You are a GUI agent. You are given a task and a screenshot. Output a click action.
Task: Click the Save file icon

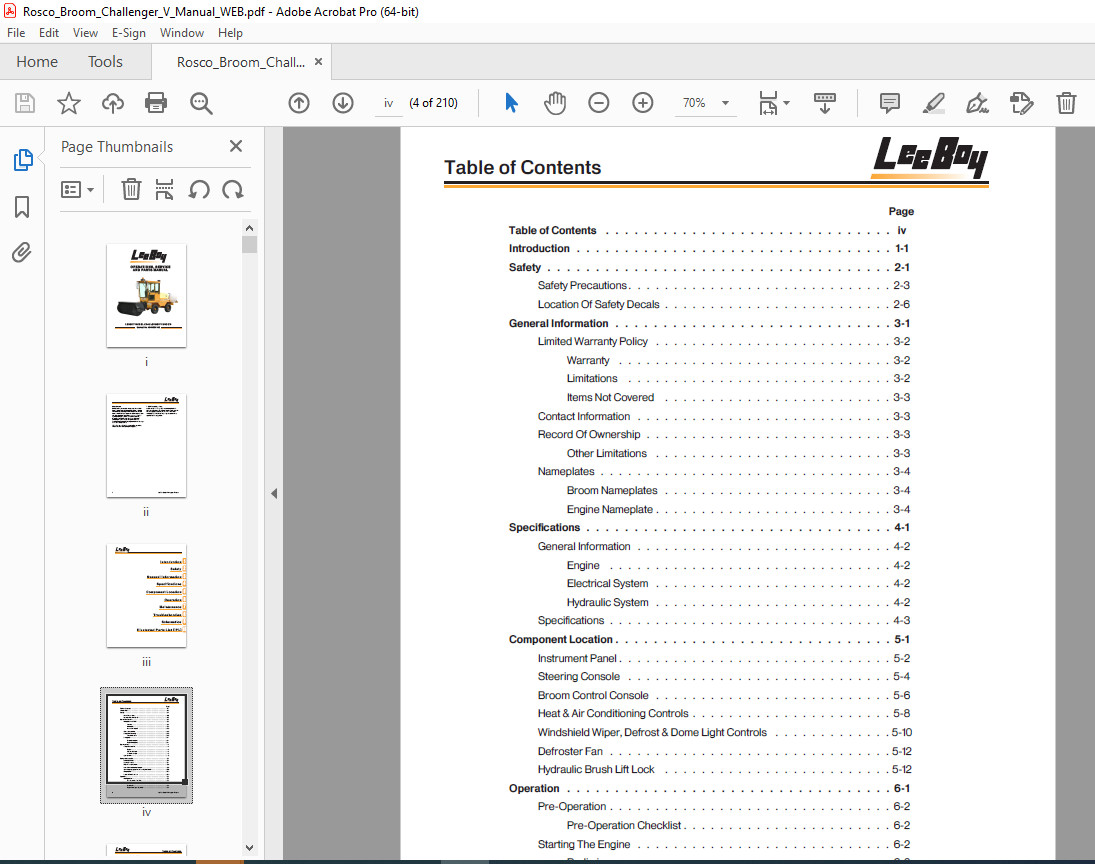click(25, 103)
